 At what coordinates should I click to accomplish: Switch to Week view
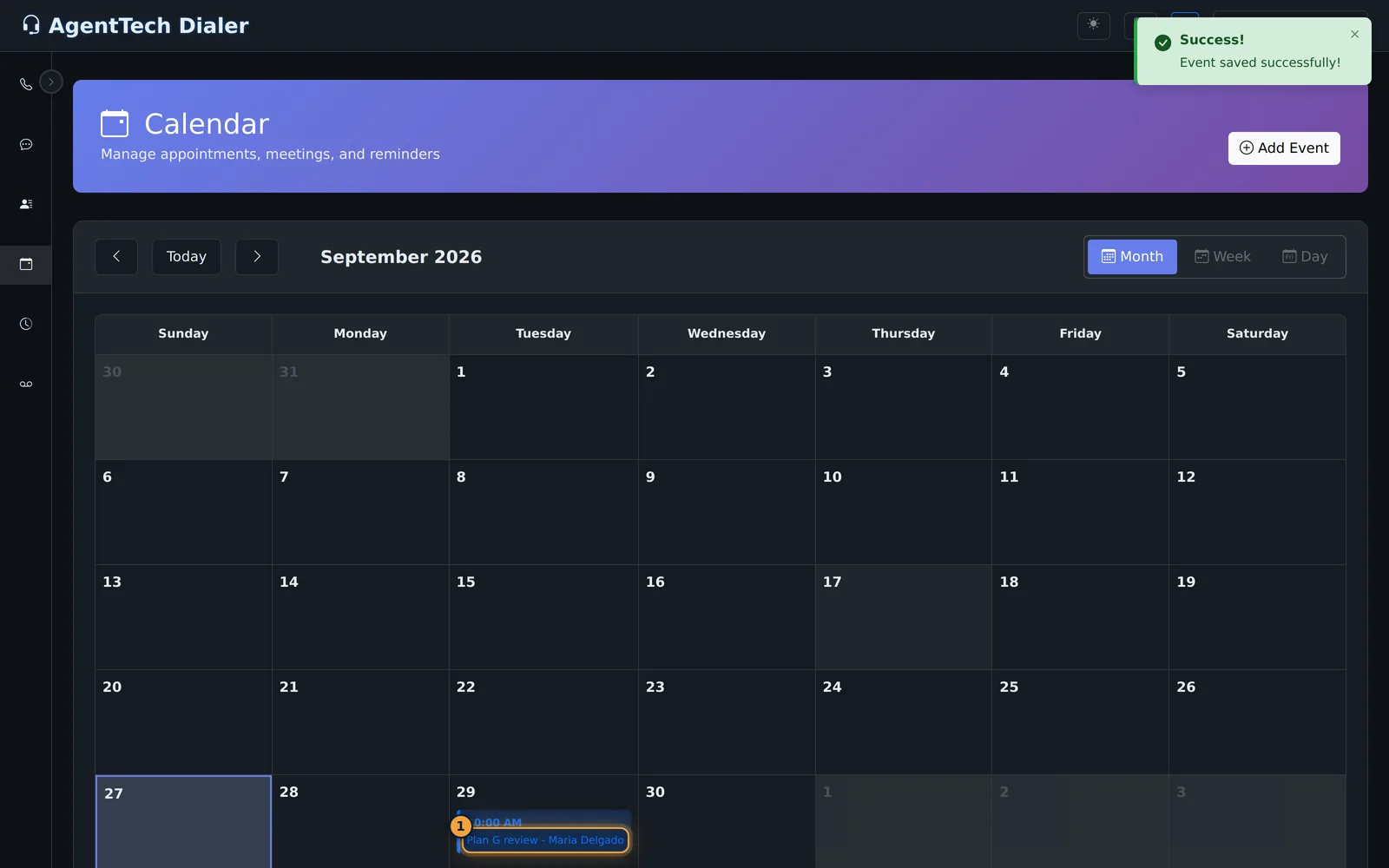coord(1222,257)
